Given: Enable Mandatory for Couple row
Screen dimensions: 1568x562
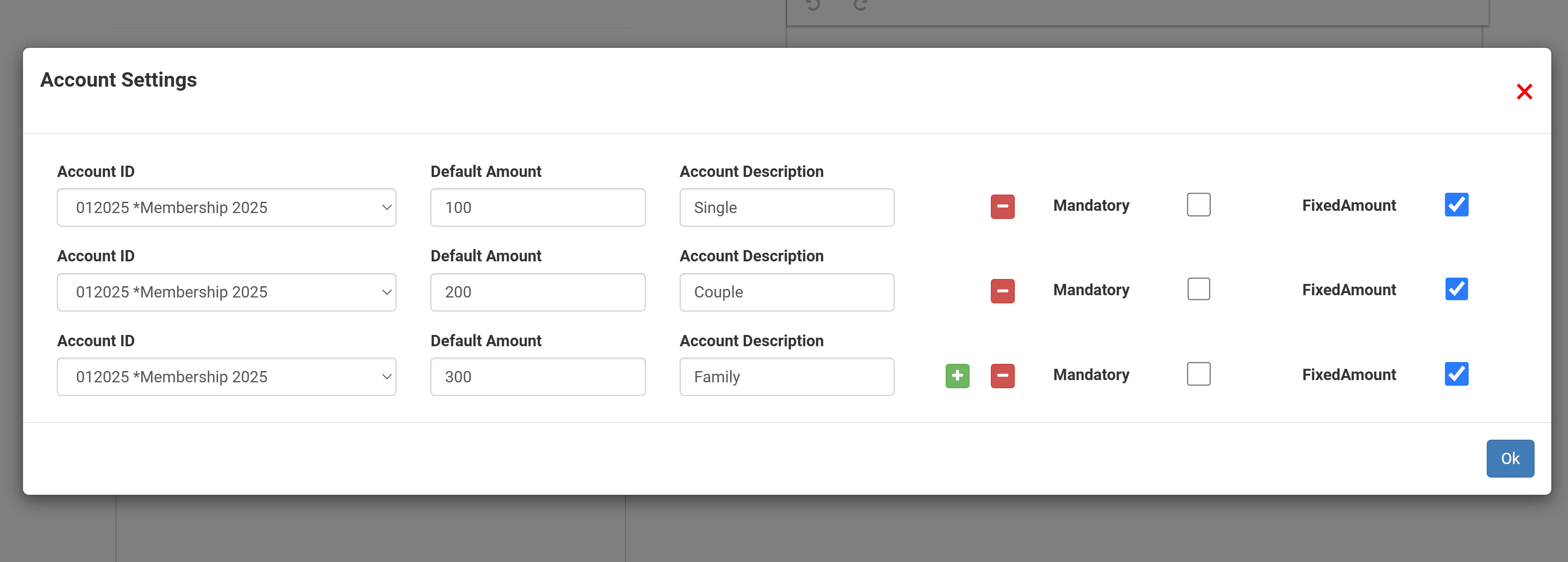Looking at the screenshot, I should point(1198,289).
